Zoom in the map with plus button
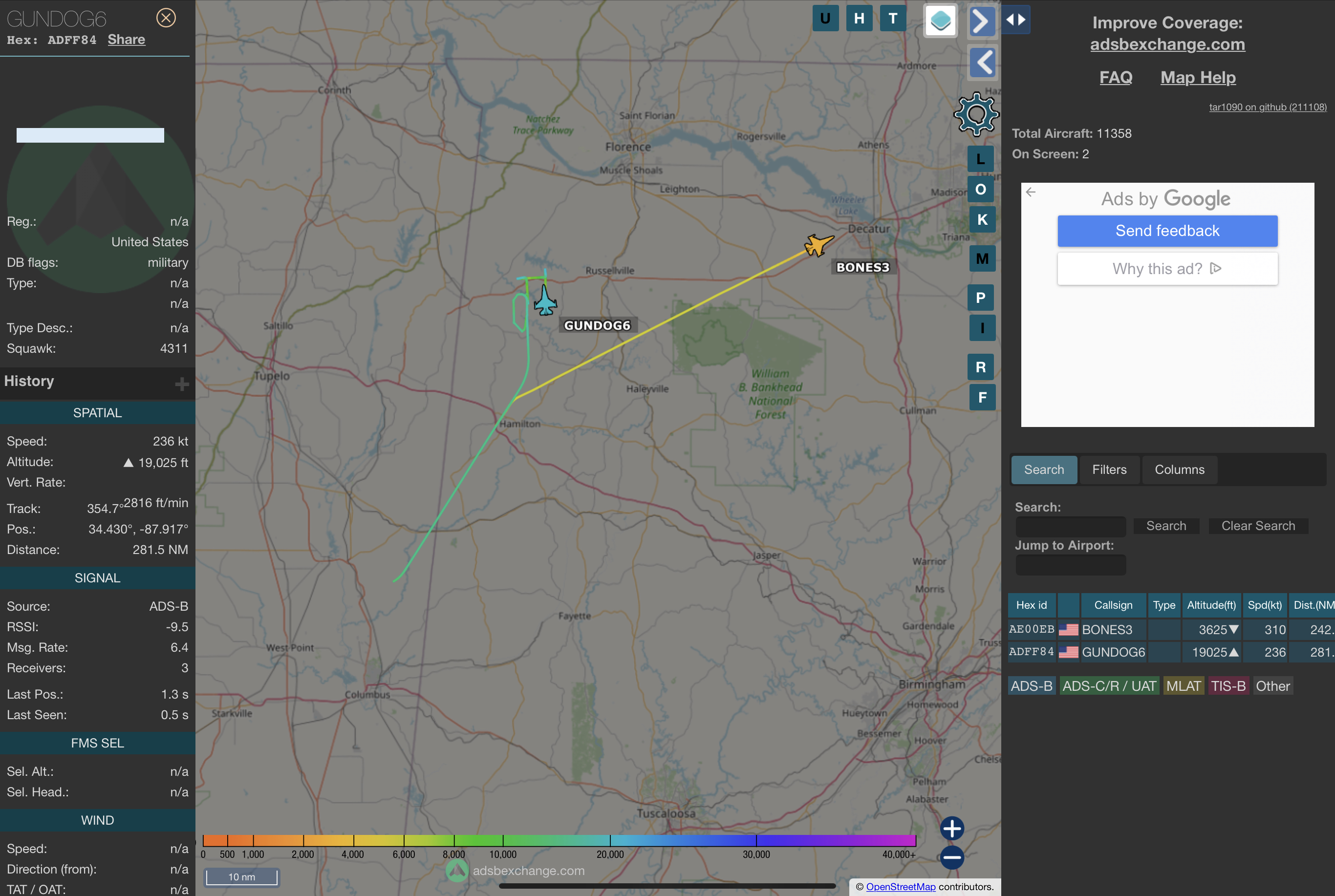The image size is (1335, 896). pyautogui.click(x=952, y=828)
